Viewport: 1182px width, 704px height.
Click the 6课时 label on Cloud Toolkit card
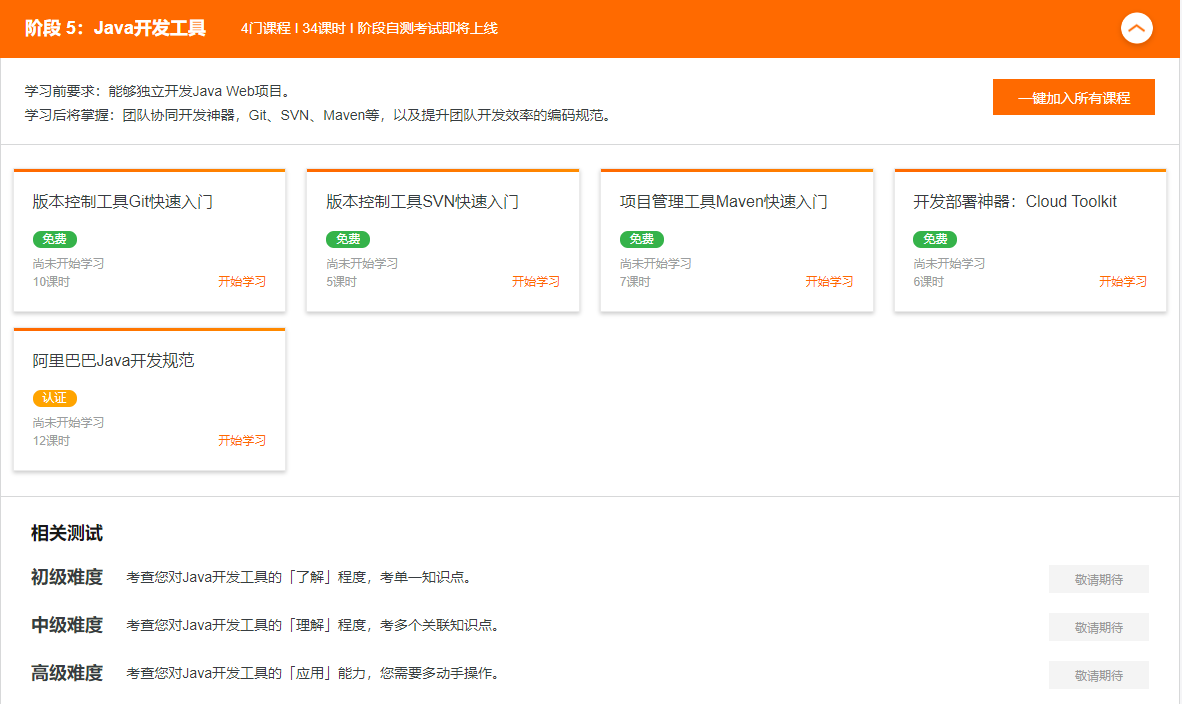tap(929, 281)
